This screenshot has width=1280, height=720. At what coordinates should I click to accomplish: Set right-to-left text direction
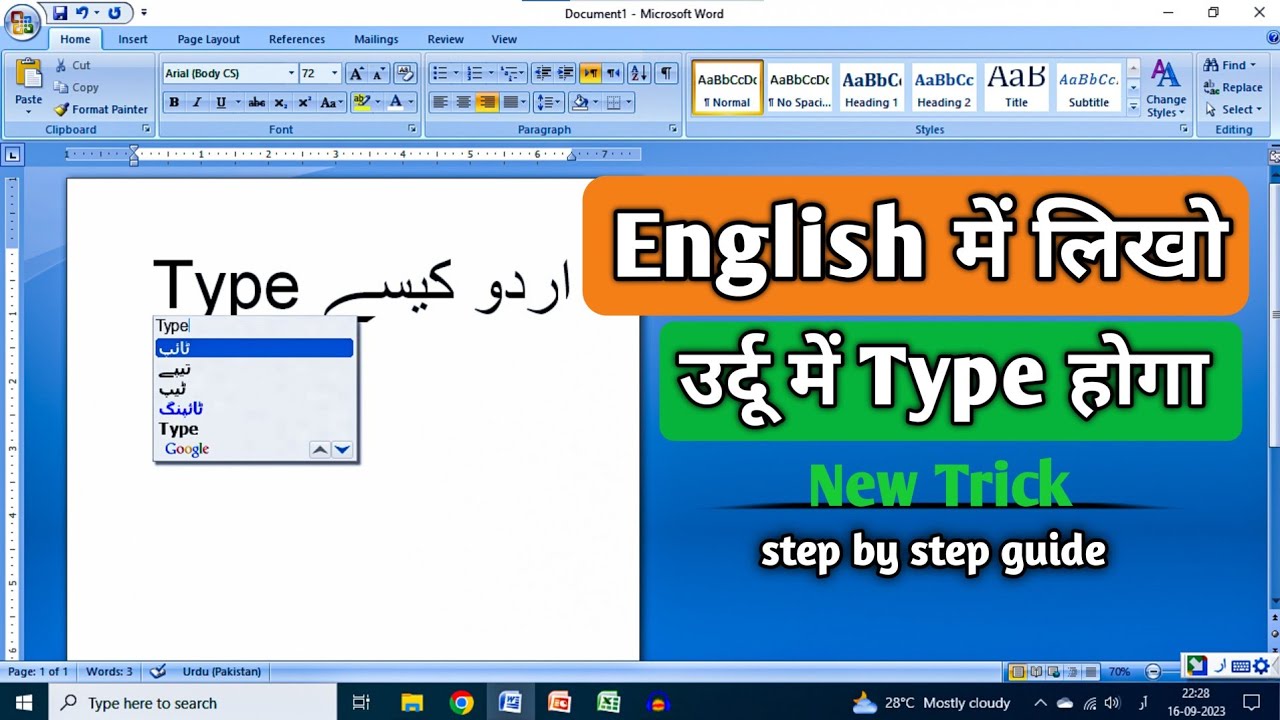click(x=613, y=73)
